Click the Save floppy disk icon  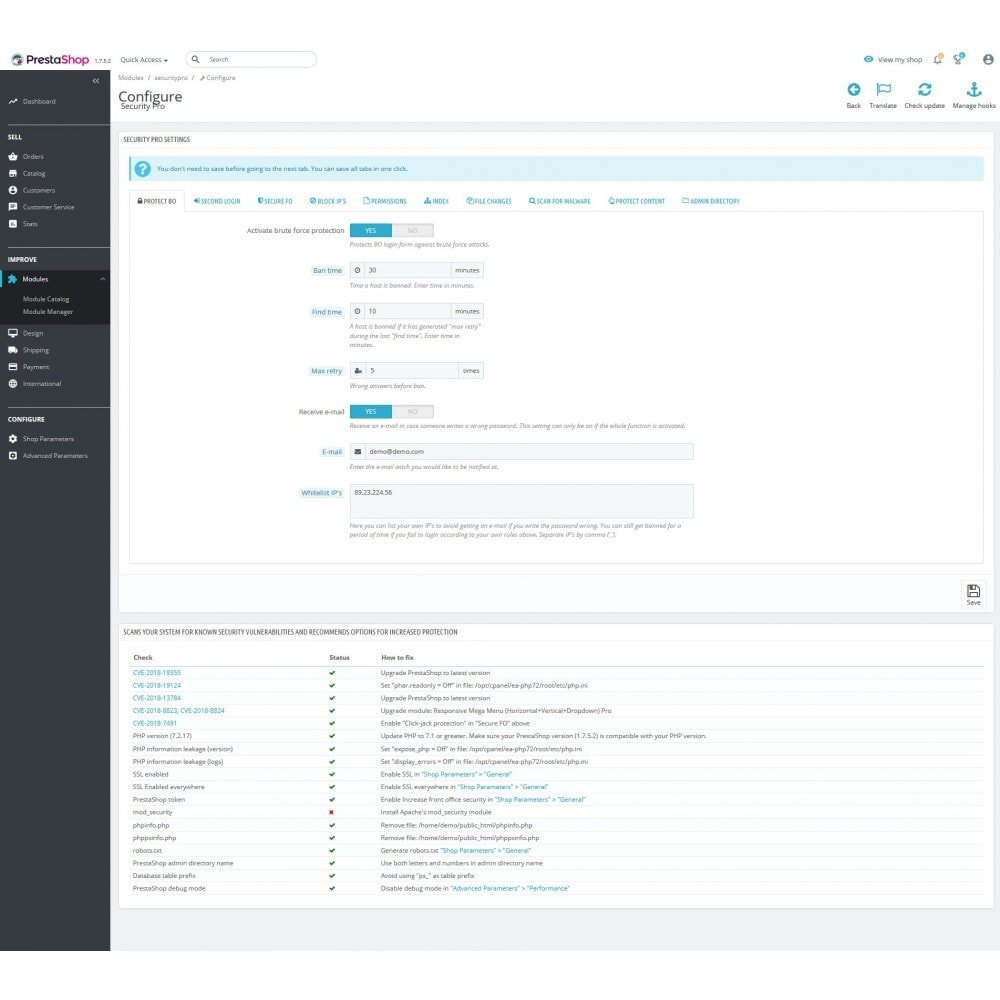(973, 591)
